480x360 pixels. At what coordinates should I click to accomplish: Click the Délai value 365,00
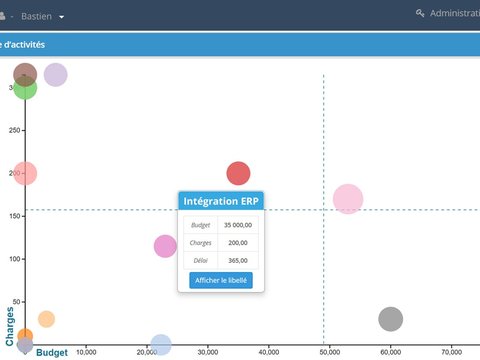tap(238, 260)
